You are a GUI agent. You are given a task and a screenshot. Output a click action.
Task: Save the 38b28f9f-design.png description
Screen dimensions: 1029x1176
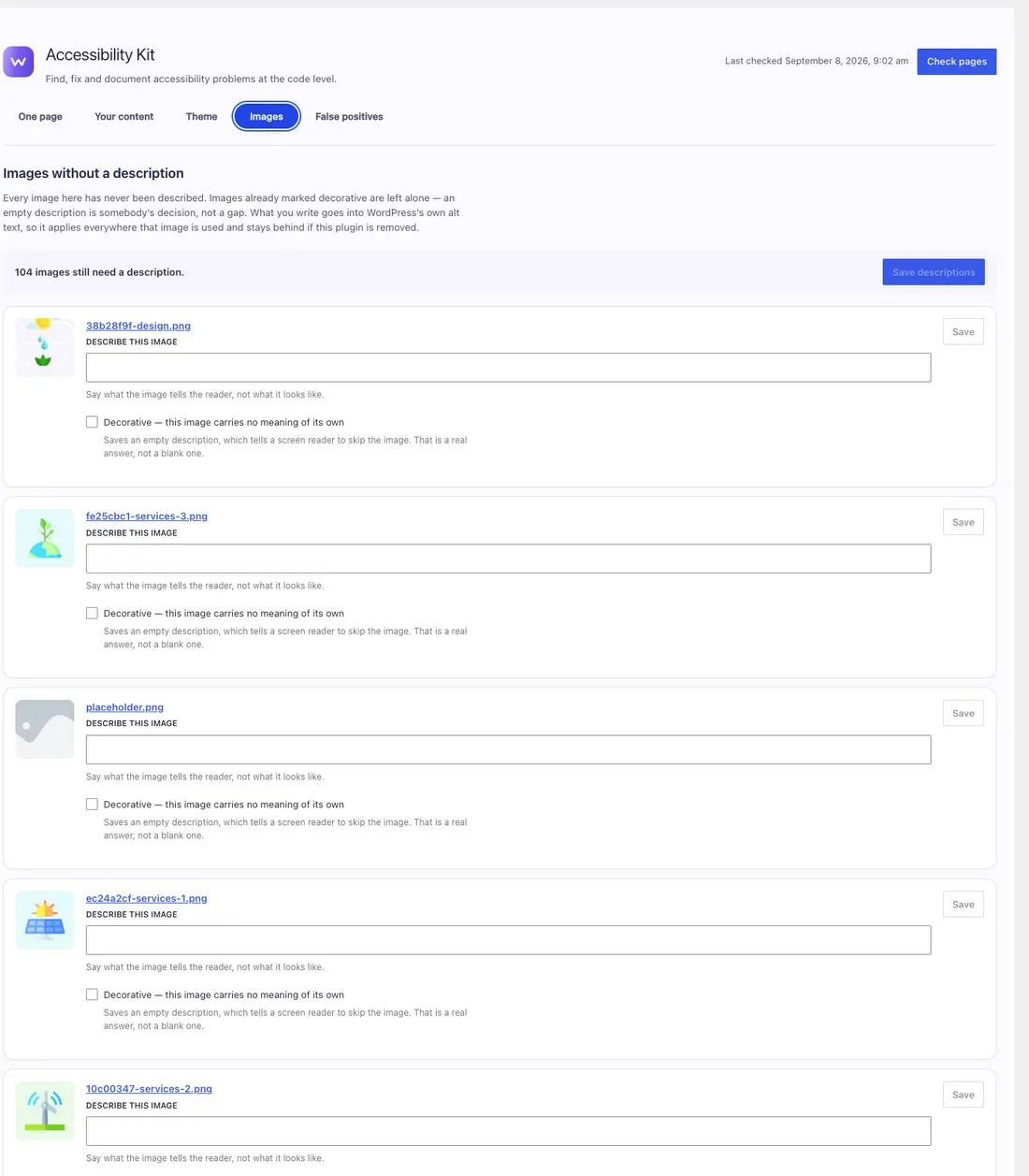(x=963, y=332)
